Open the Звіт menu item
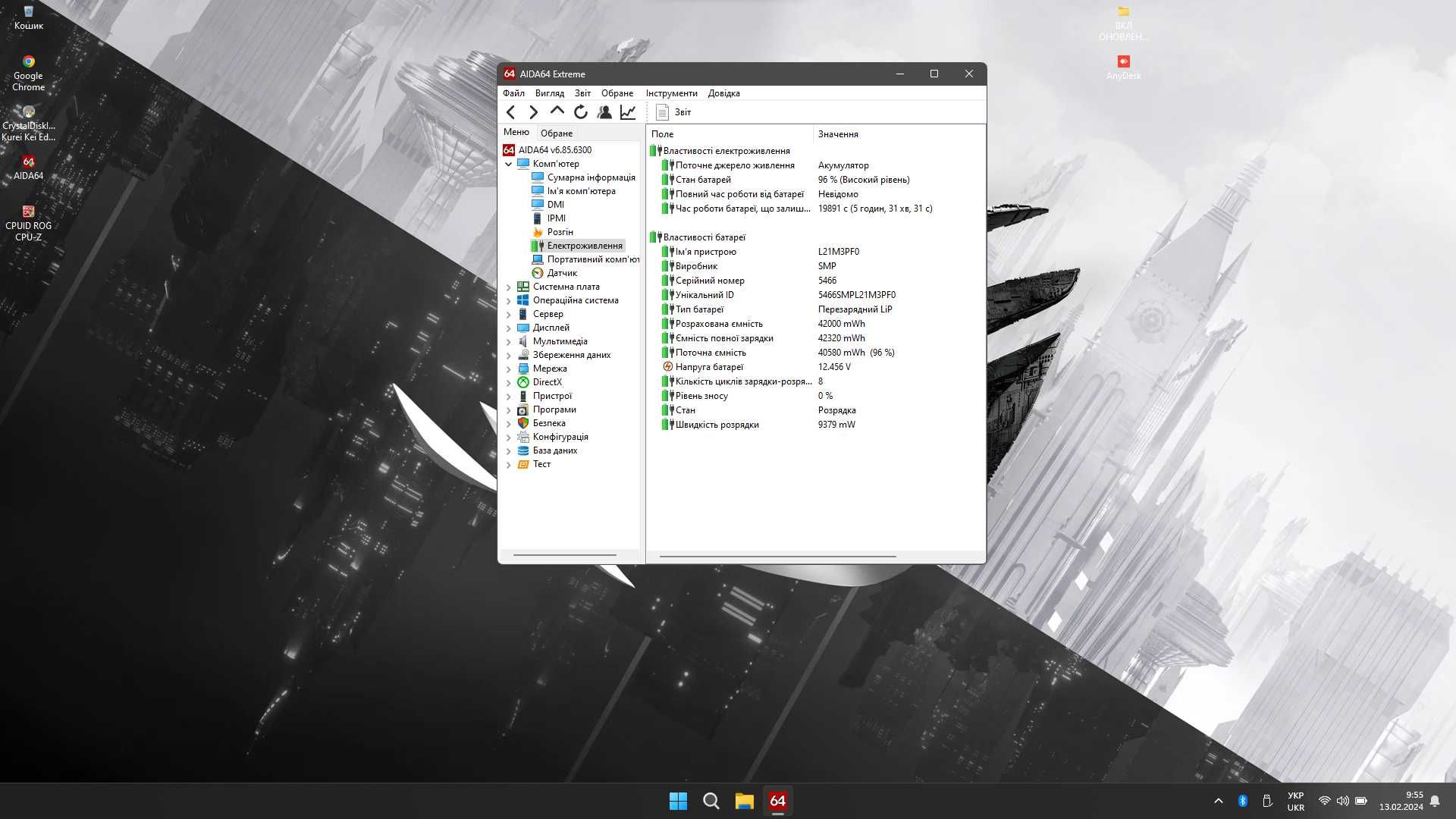Viewport: 1456px width, 819px height. click(581, 93)
